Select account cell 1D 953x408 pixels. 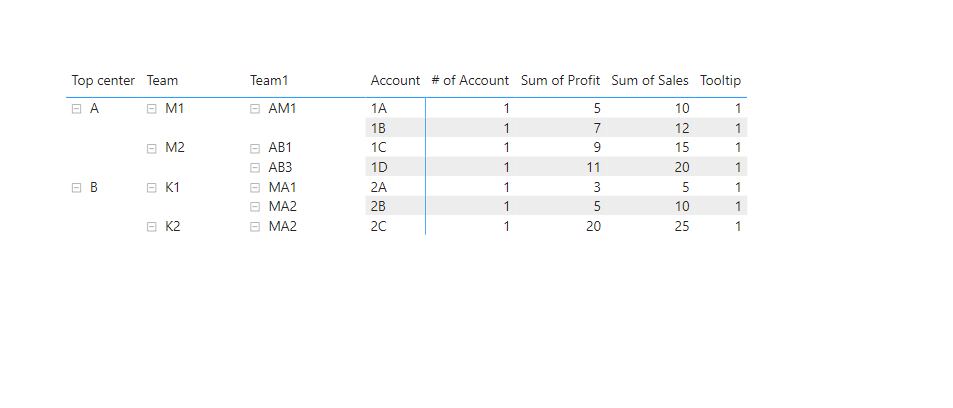pos(395,167)
